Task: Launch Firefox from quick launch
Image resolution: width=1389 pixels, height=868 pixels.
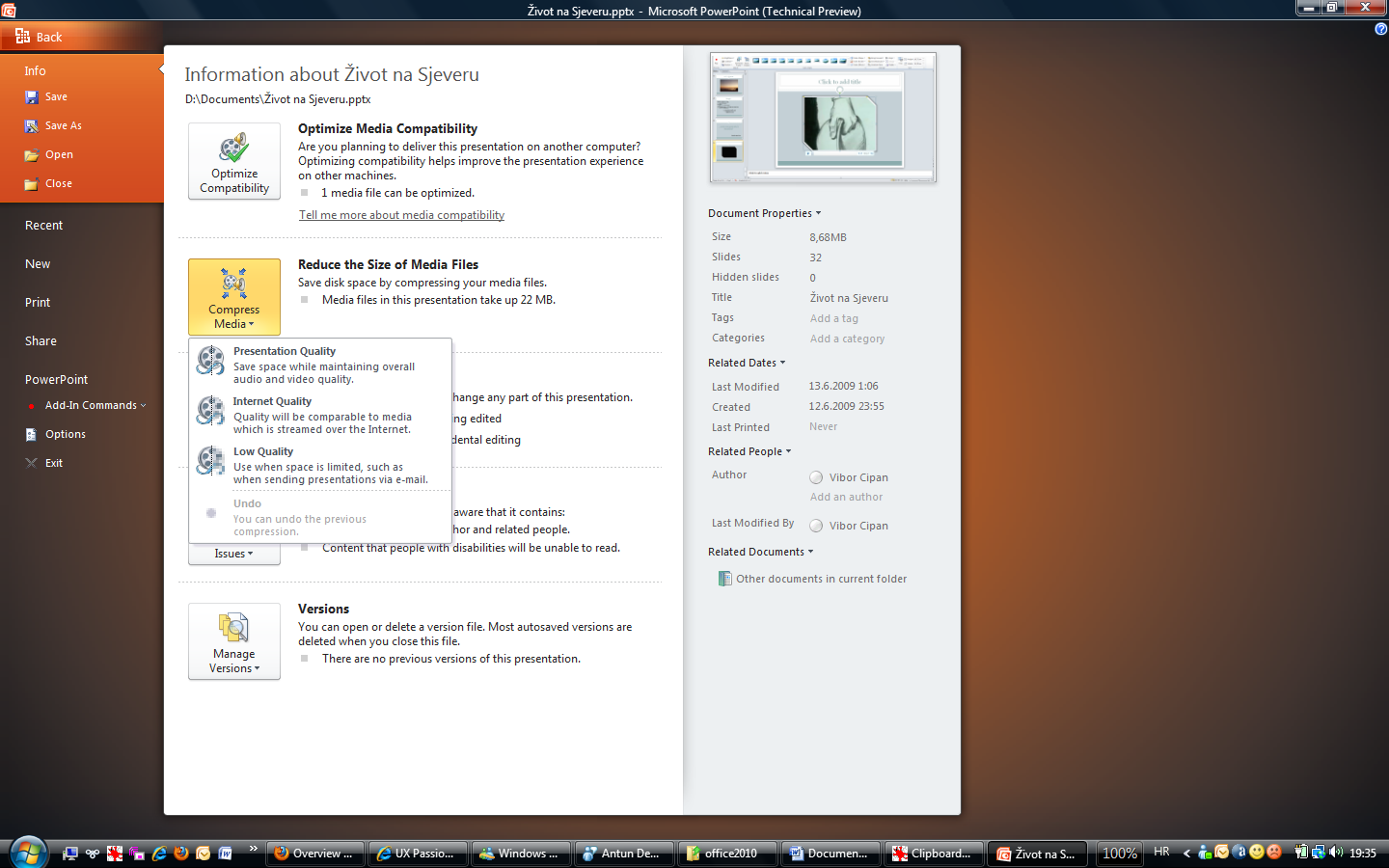Action: (x=181, y=853)
